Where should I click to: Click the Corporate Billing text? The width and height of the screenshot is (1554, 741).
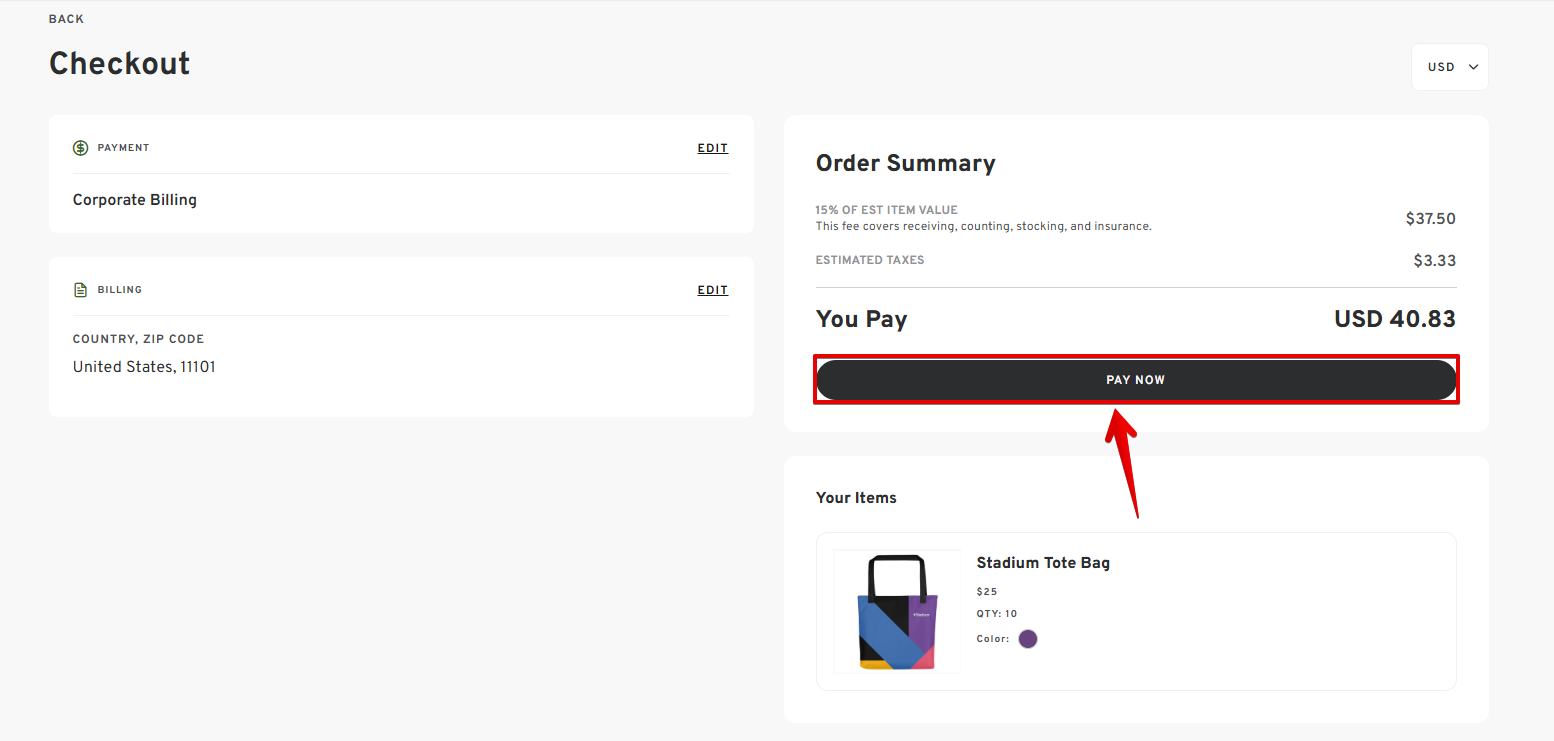click(x=135, y=200)
